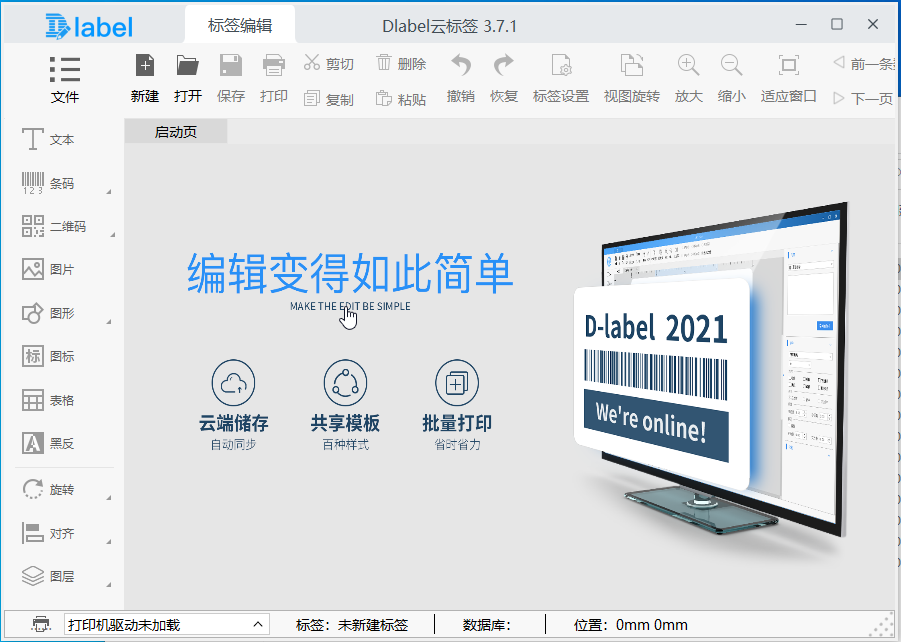Select the 条码 barcode tool

tap(48, 183)
